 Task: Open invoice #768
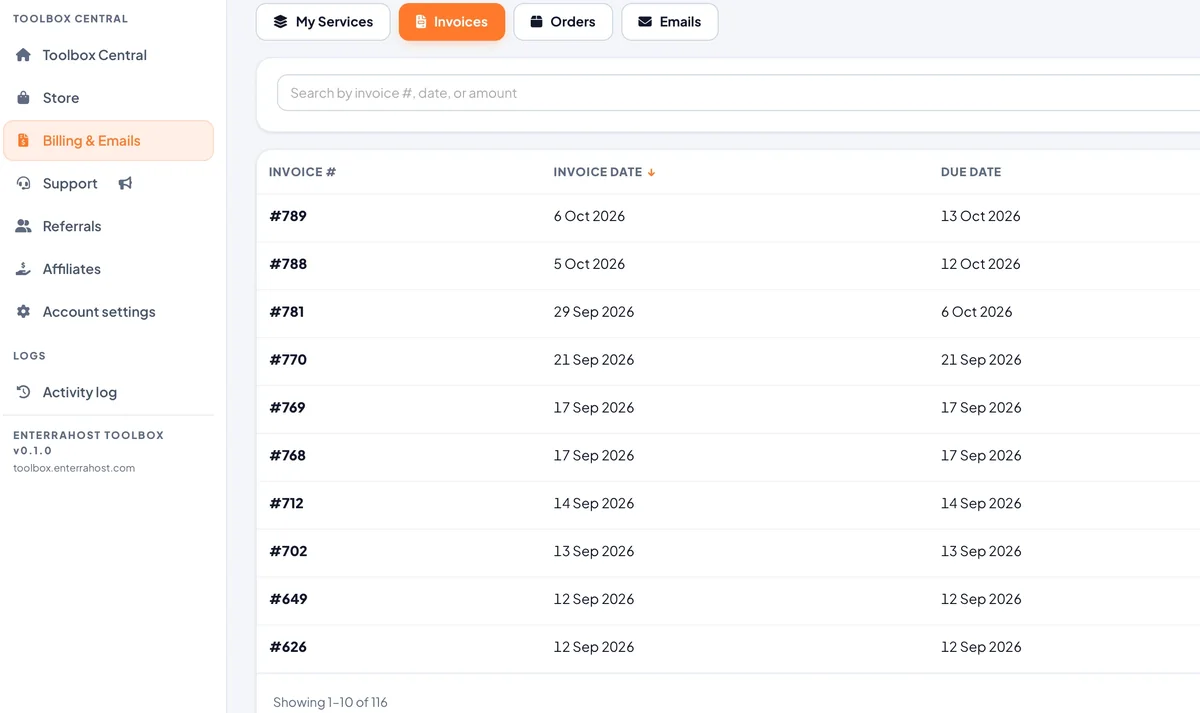288,456
